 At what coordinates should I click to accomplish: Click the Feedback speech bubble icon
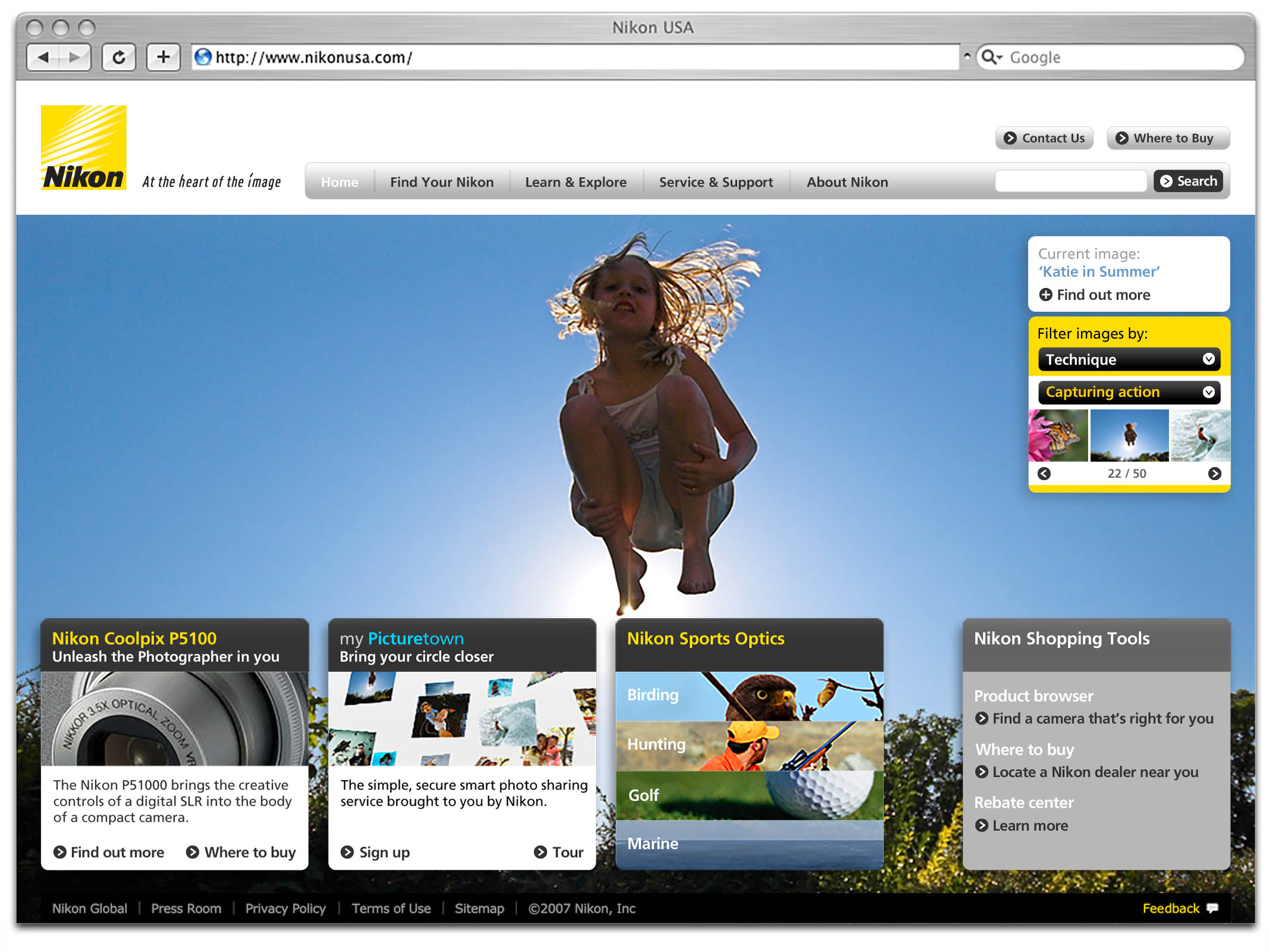pyautogui.click(x=1212, y=908)
